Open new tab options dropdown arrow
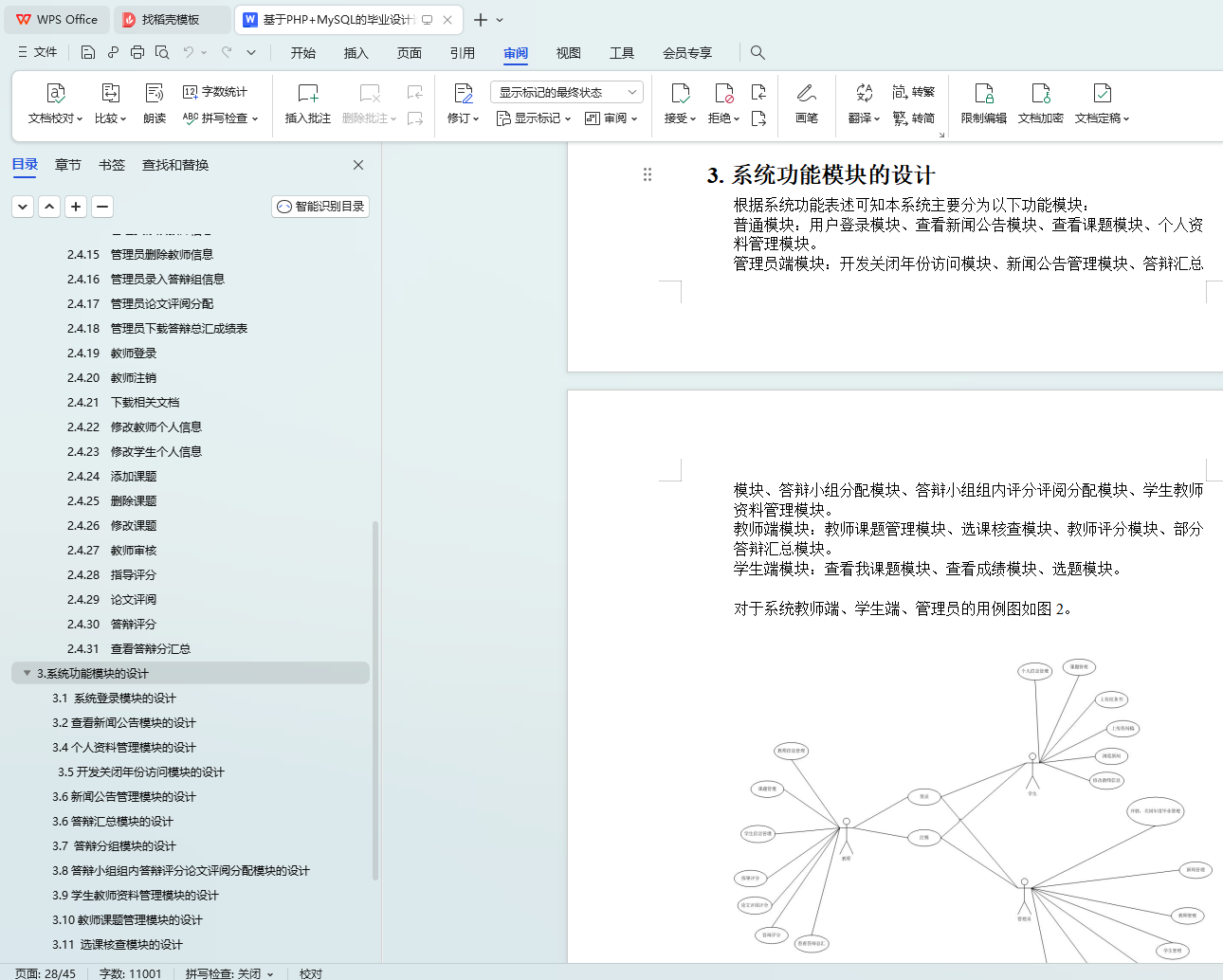 [x=501, y=20]
